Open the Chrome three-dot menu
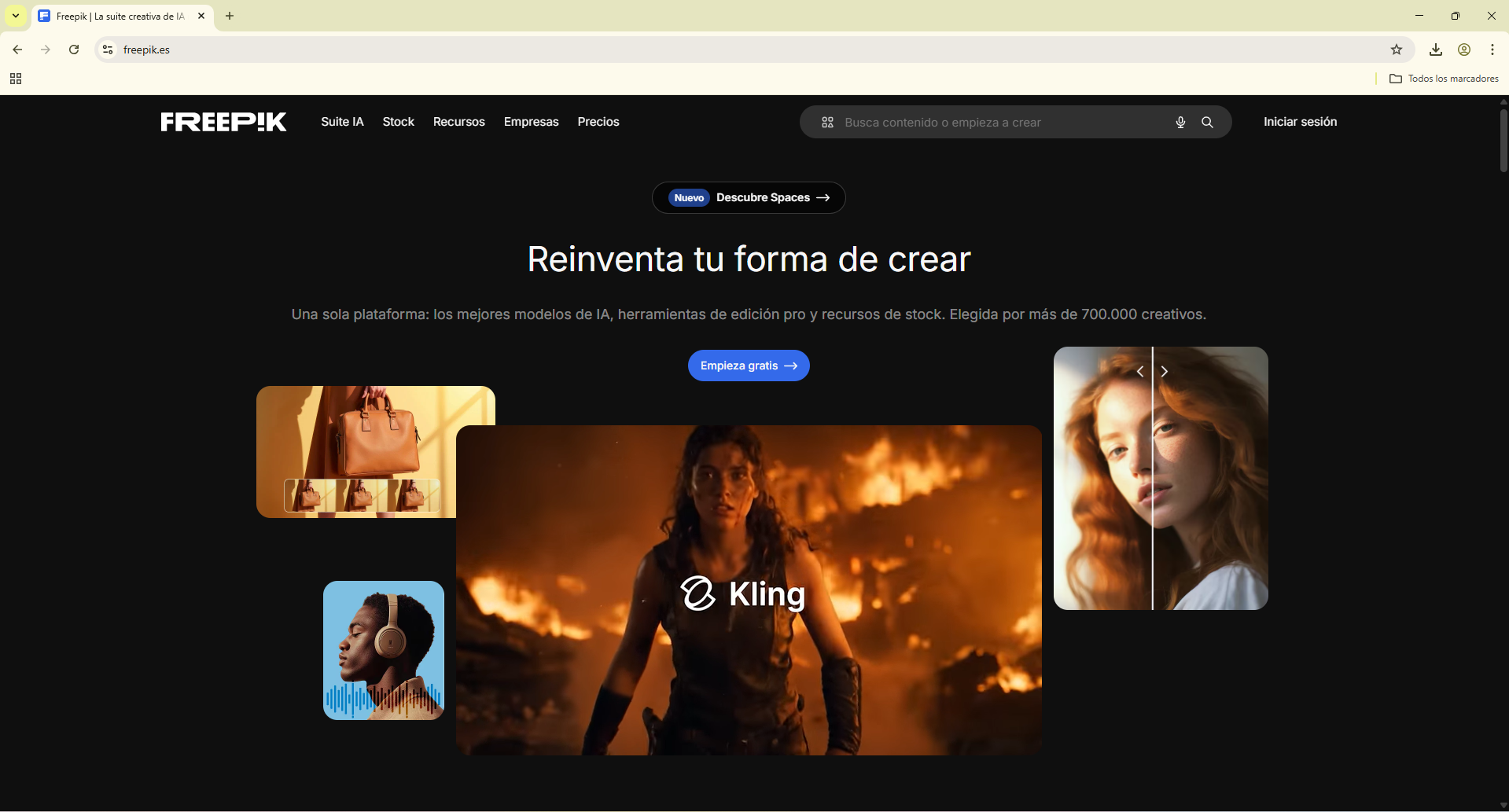Viewport: 1509px width, 812px height. (1492, 50)
